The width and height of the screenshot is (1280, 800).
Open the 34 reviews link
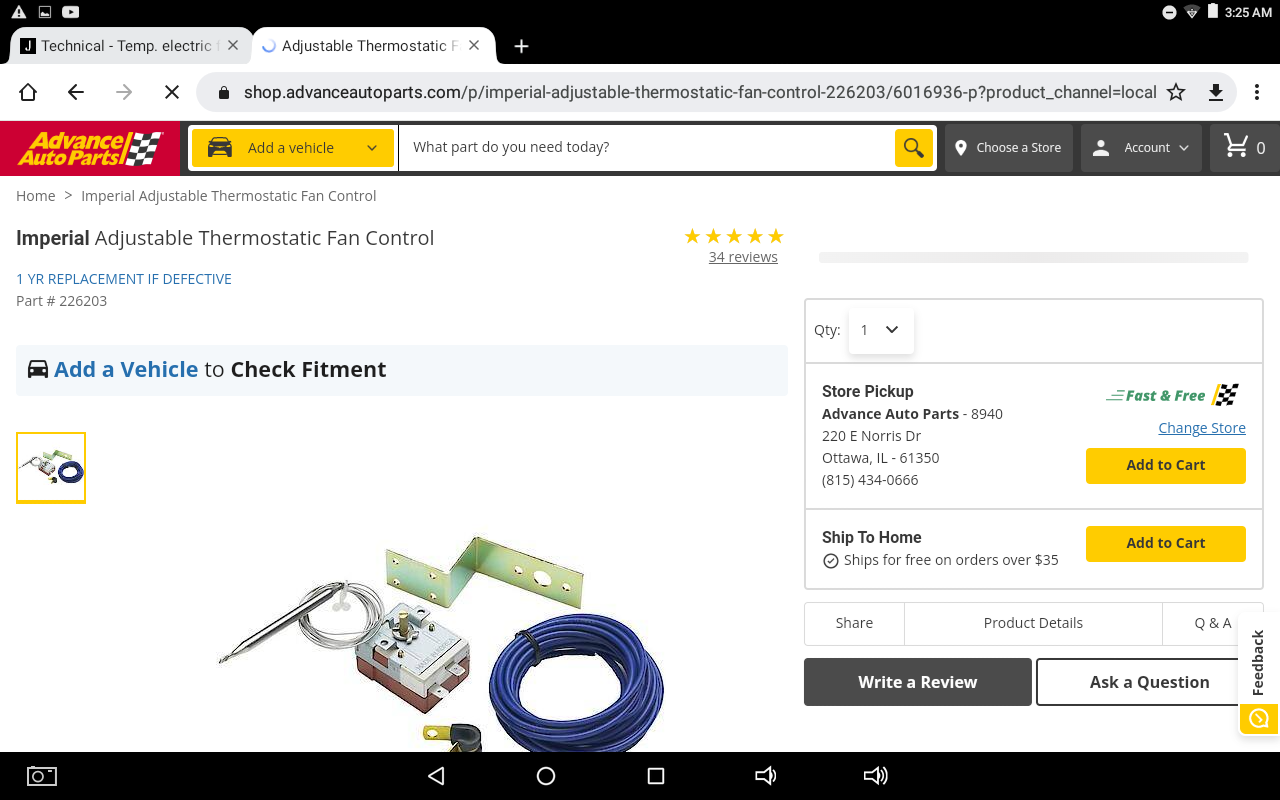(743, 257)
